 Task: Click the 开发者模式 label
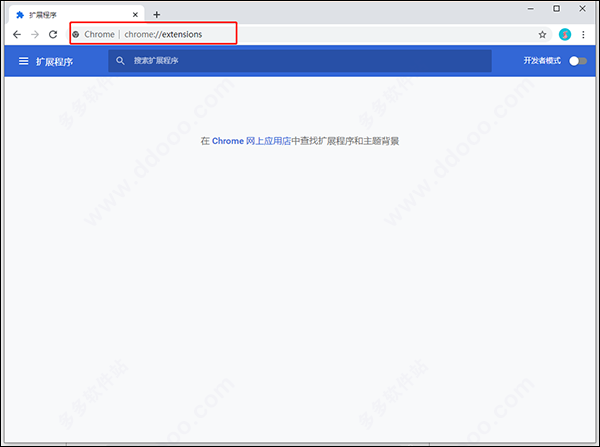542,60
